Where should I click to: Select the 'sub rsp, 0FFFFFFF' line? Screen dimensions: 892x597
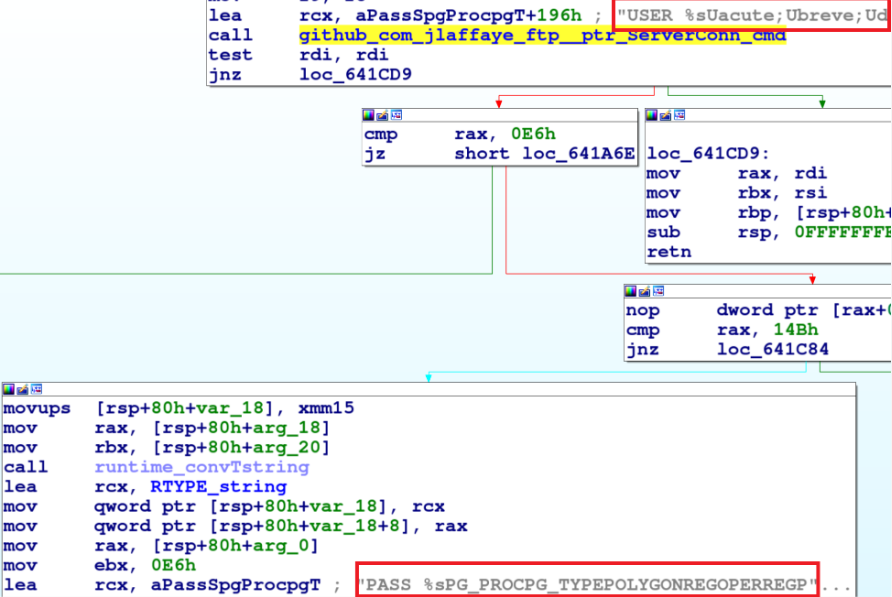click(769, 233)
